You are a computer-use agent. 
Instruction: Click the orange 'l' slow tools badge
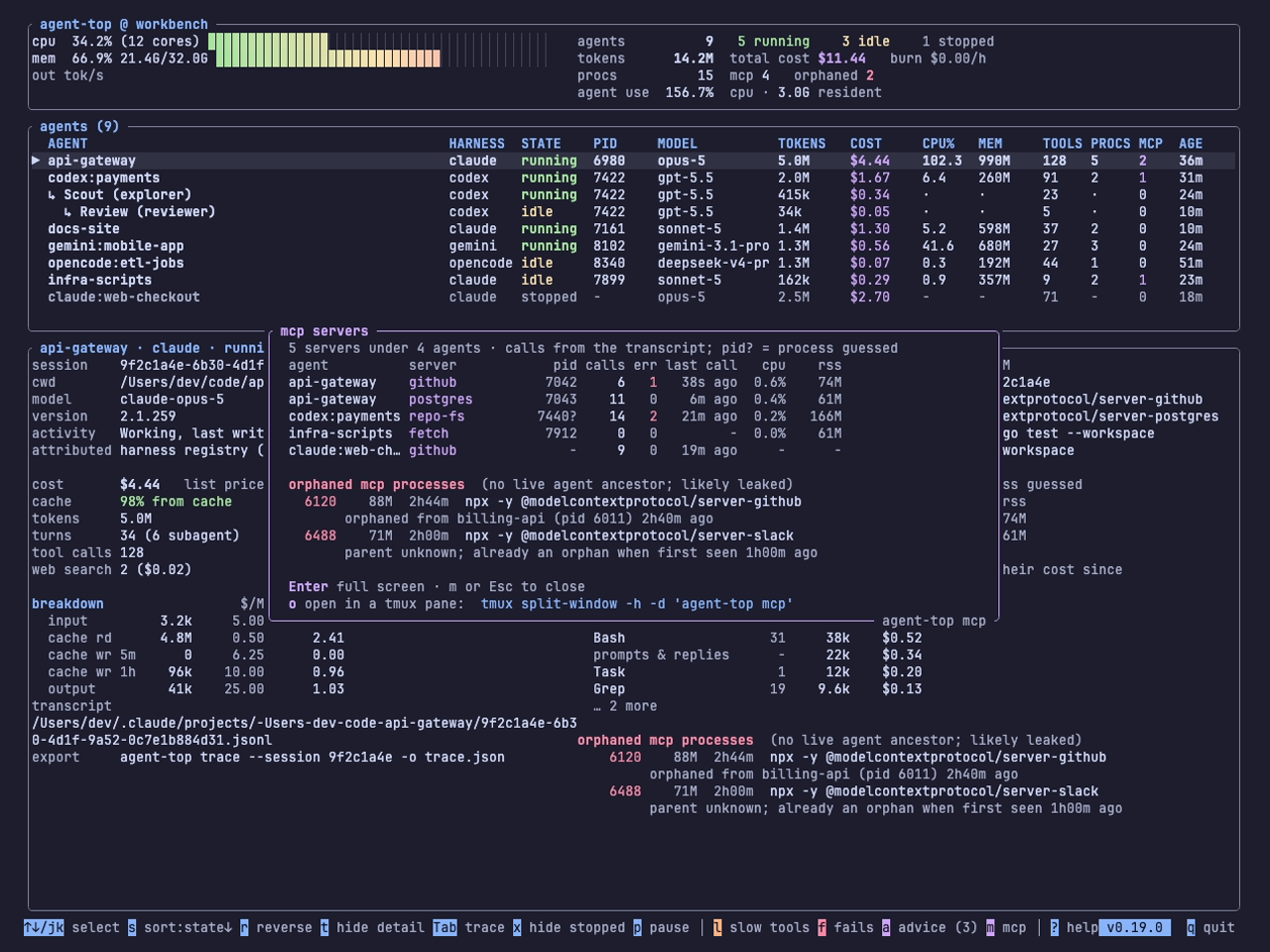pos(717,927)
